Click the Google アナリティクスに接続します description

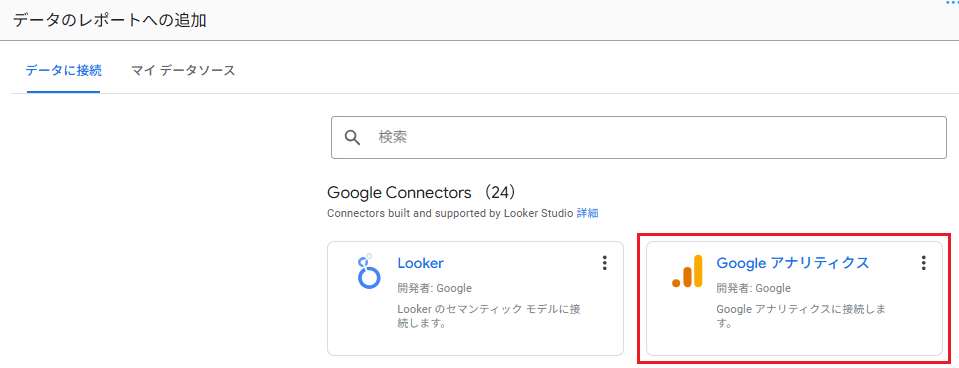click(802, 315)
